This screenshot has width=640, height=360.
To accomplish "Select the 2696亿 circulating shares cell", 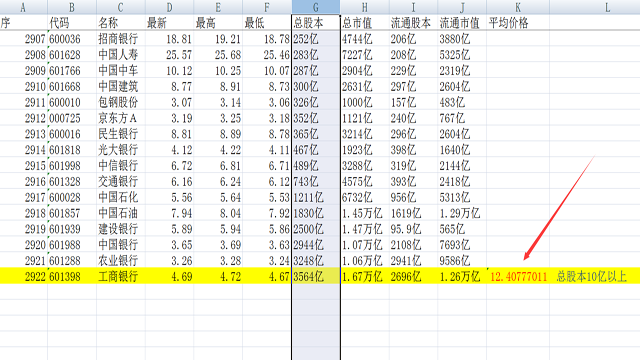I will tap(413, 276).
